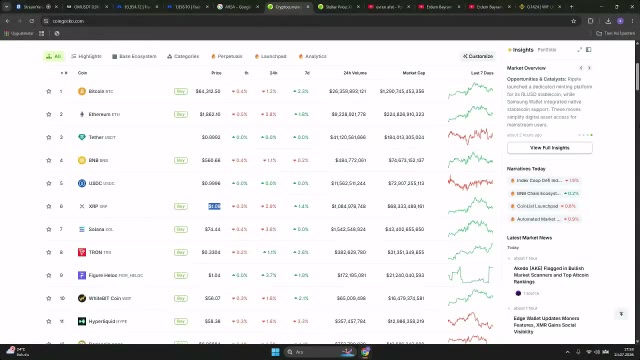Click the address bar showing coingecko.com
This screenshot has width=640, height=360.
coord(306,21)
